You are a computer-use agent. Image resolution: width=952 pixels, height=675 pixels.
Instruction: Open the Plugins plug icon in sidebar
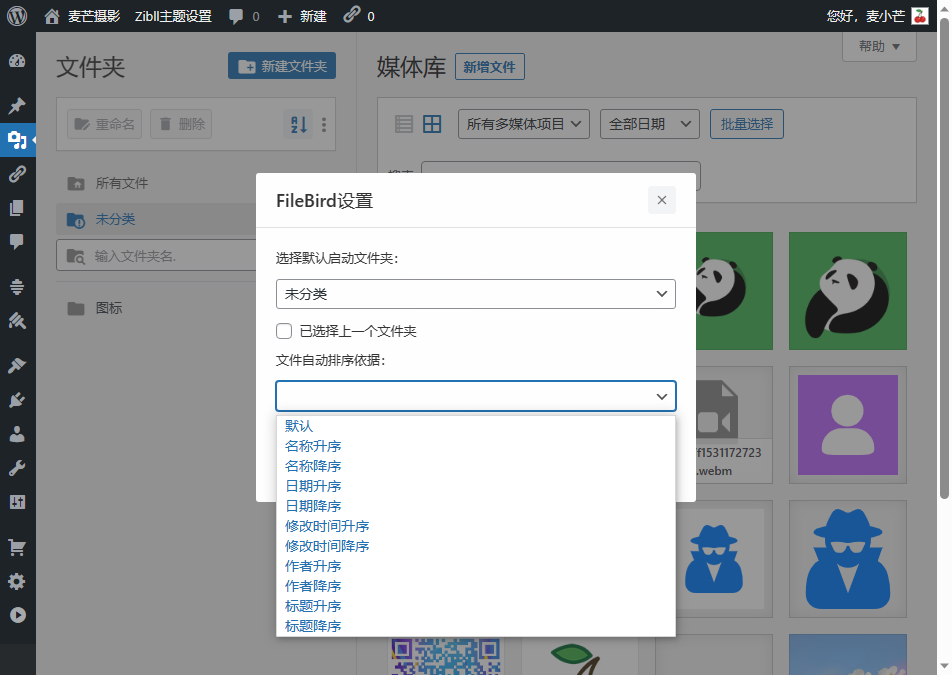(17, 400)
